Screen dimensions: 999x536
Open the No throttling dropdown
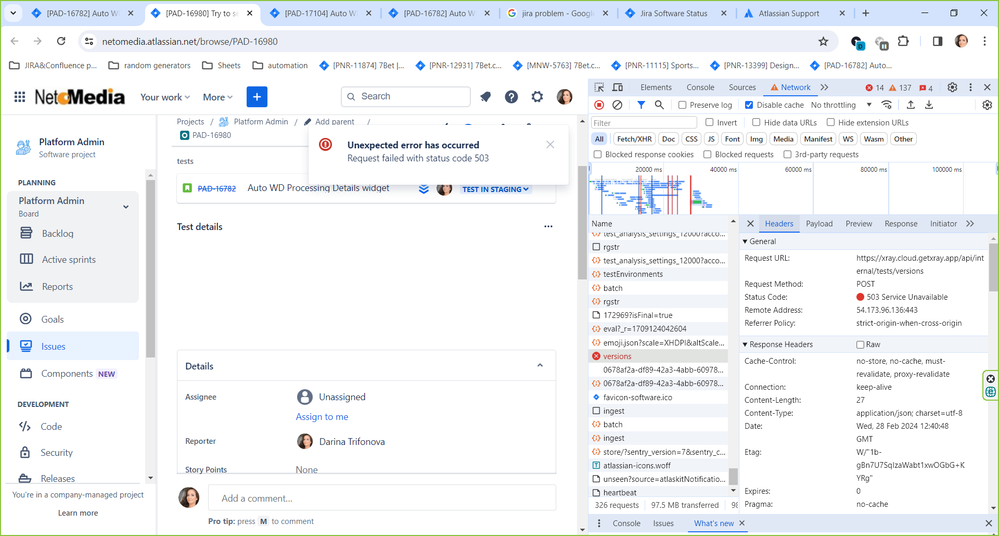pos(841,105)
